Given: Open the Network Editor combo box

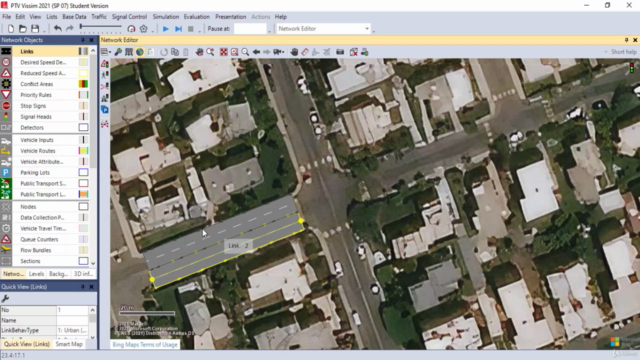Looking at the screenshot, I should coord(323,29).
